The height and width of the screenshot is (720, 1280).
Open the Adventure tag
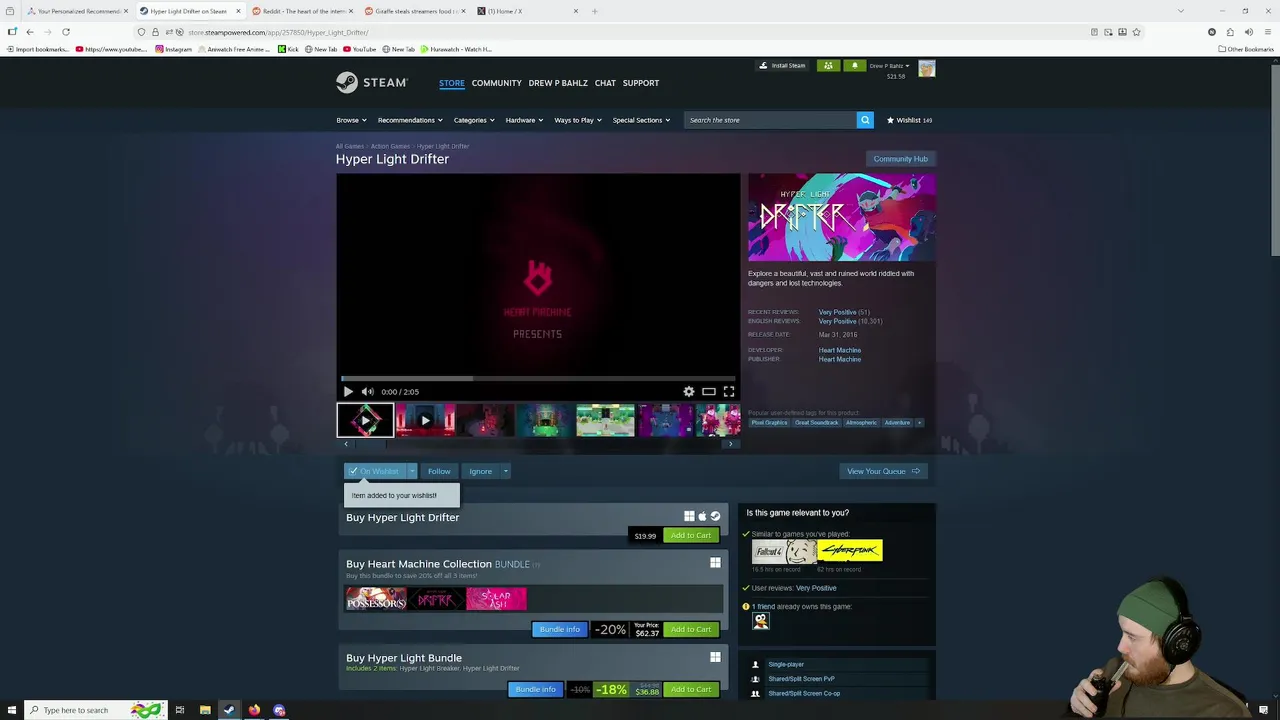click(897, 423)
